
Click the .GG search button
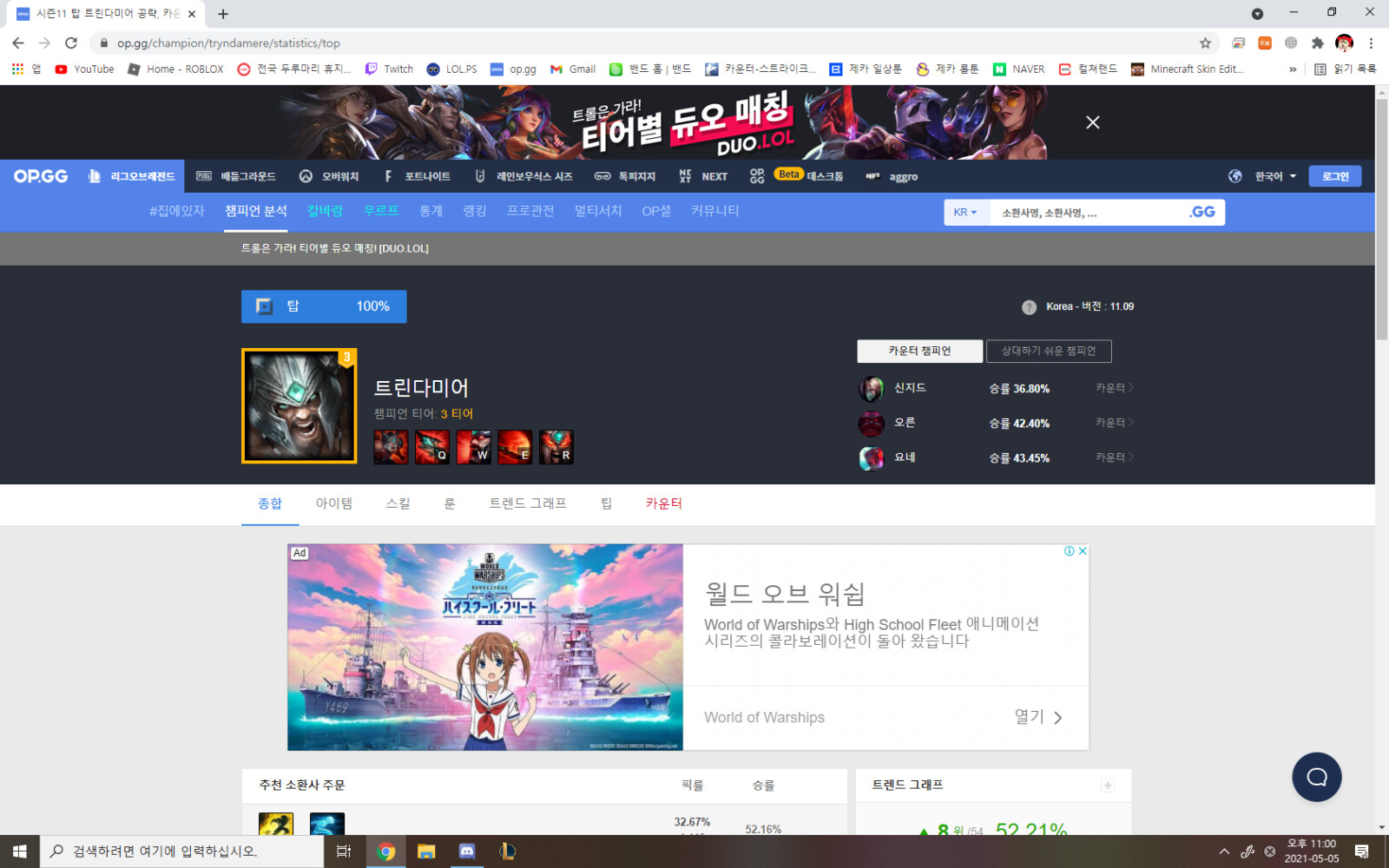[x=1202, y=213]
